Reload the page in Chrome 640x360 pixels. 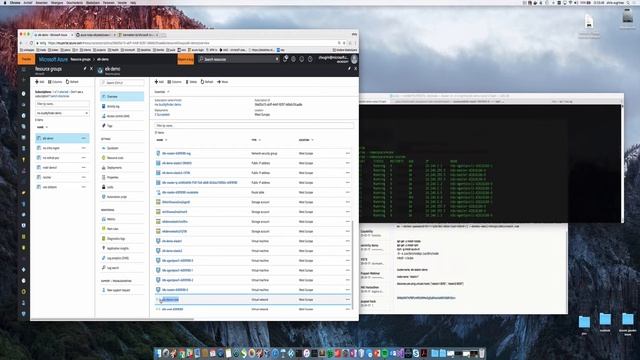pos(31,43)
